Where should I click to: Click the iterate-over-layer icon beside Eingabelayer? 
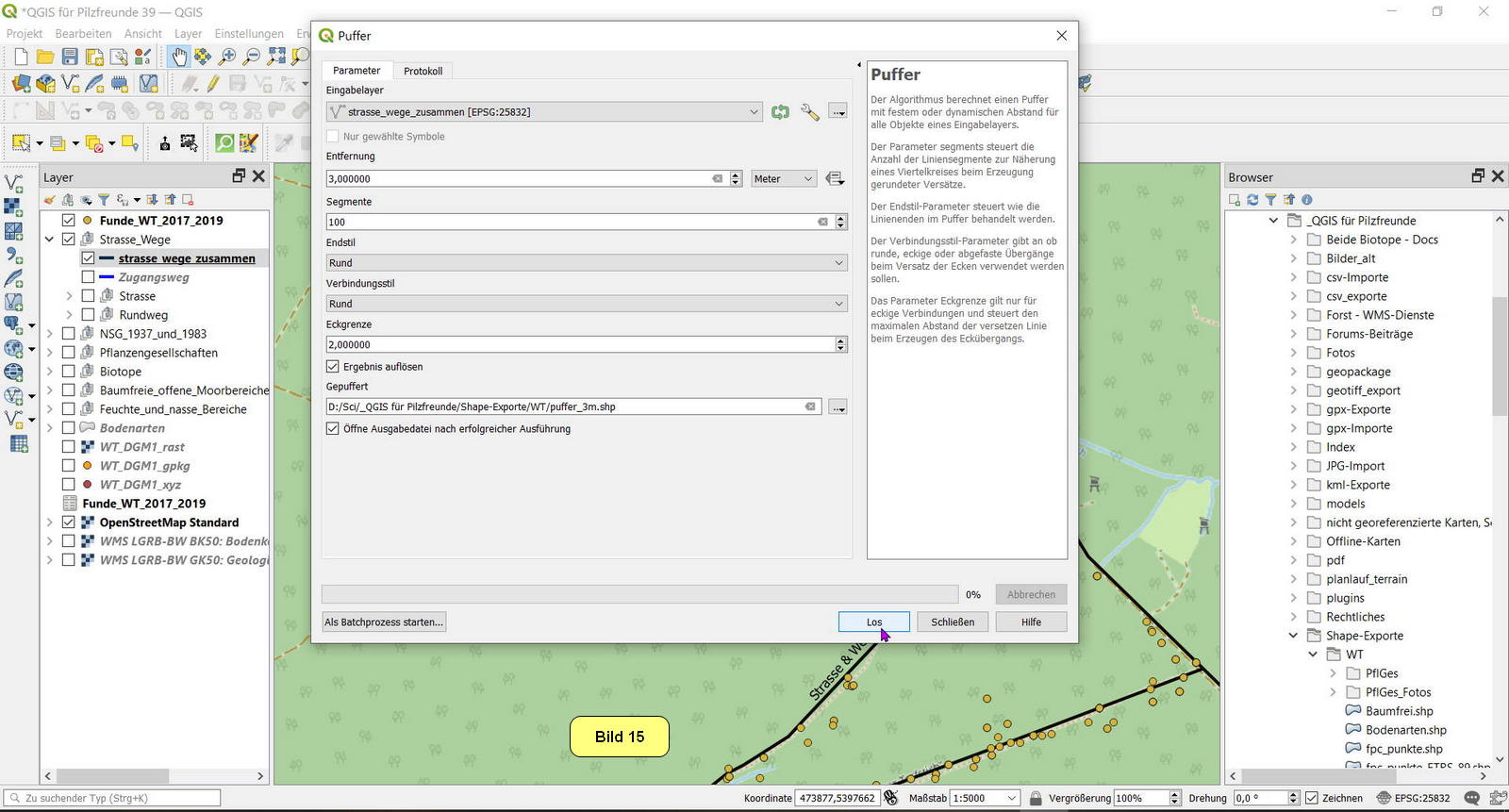[x=780, y=112]
